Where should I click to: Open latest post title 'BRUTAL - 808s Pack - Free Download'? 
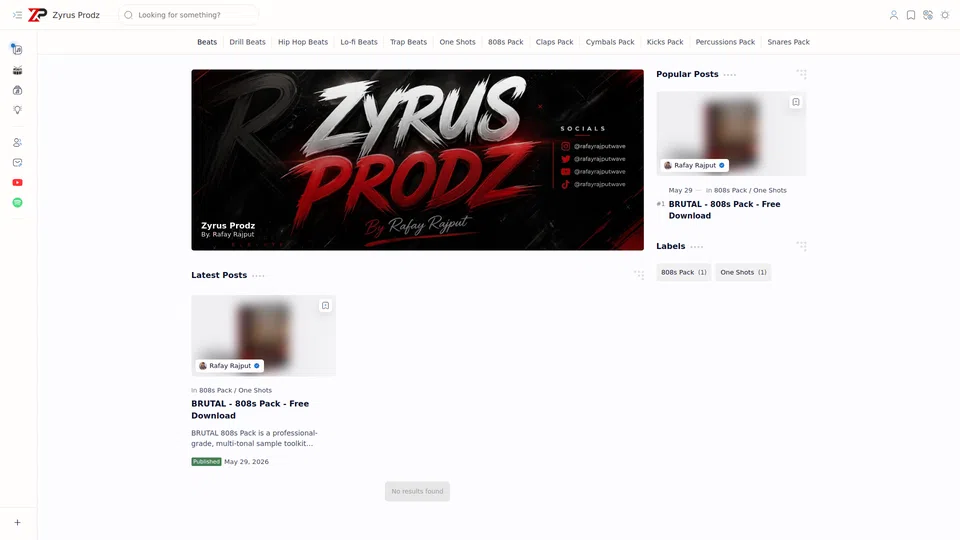click(250, 410)
